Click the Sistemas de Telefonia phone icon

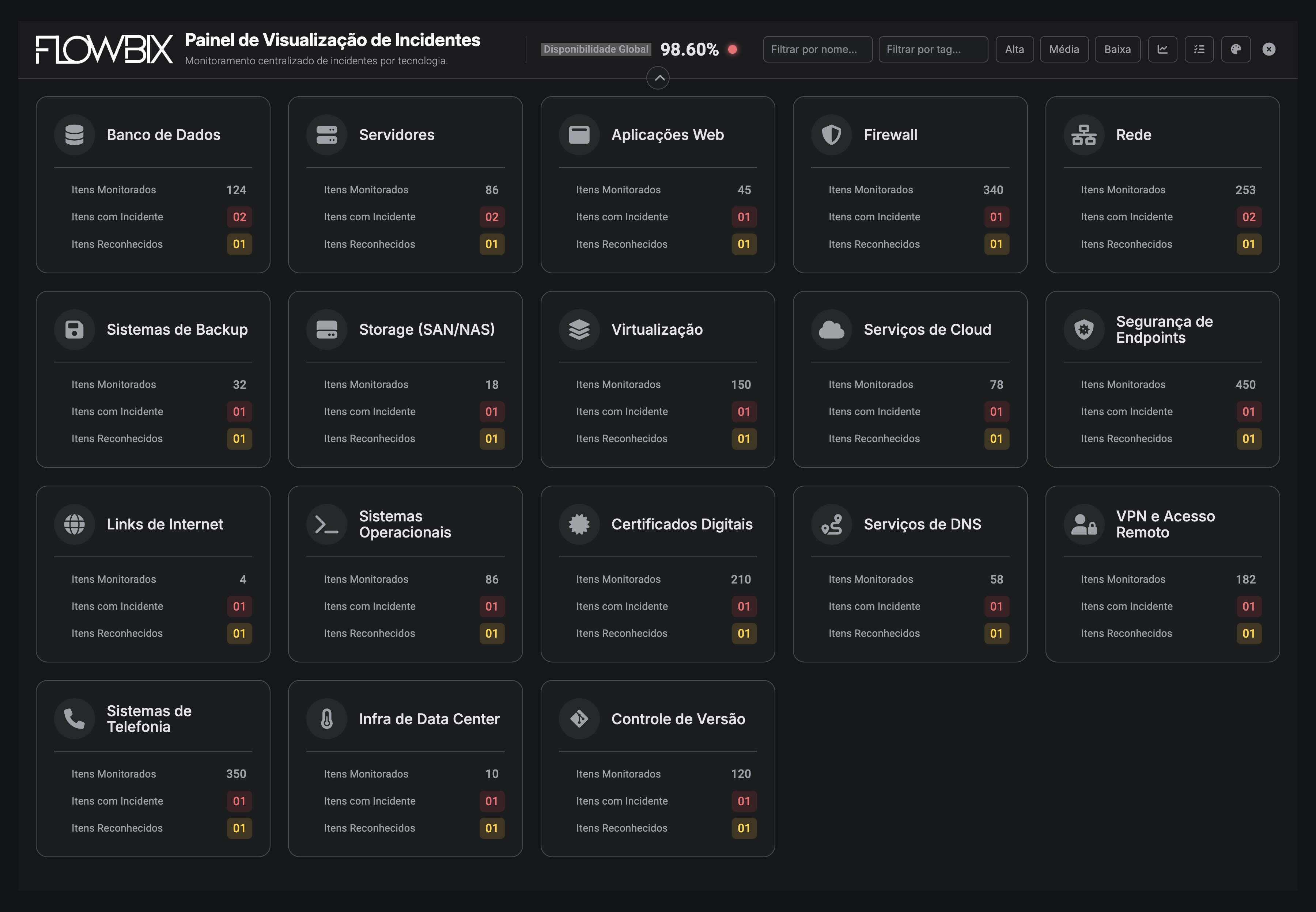74,719
